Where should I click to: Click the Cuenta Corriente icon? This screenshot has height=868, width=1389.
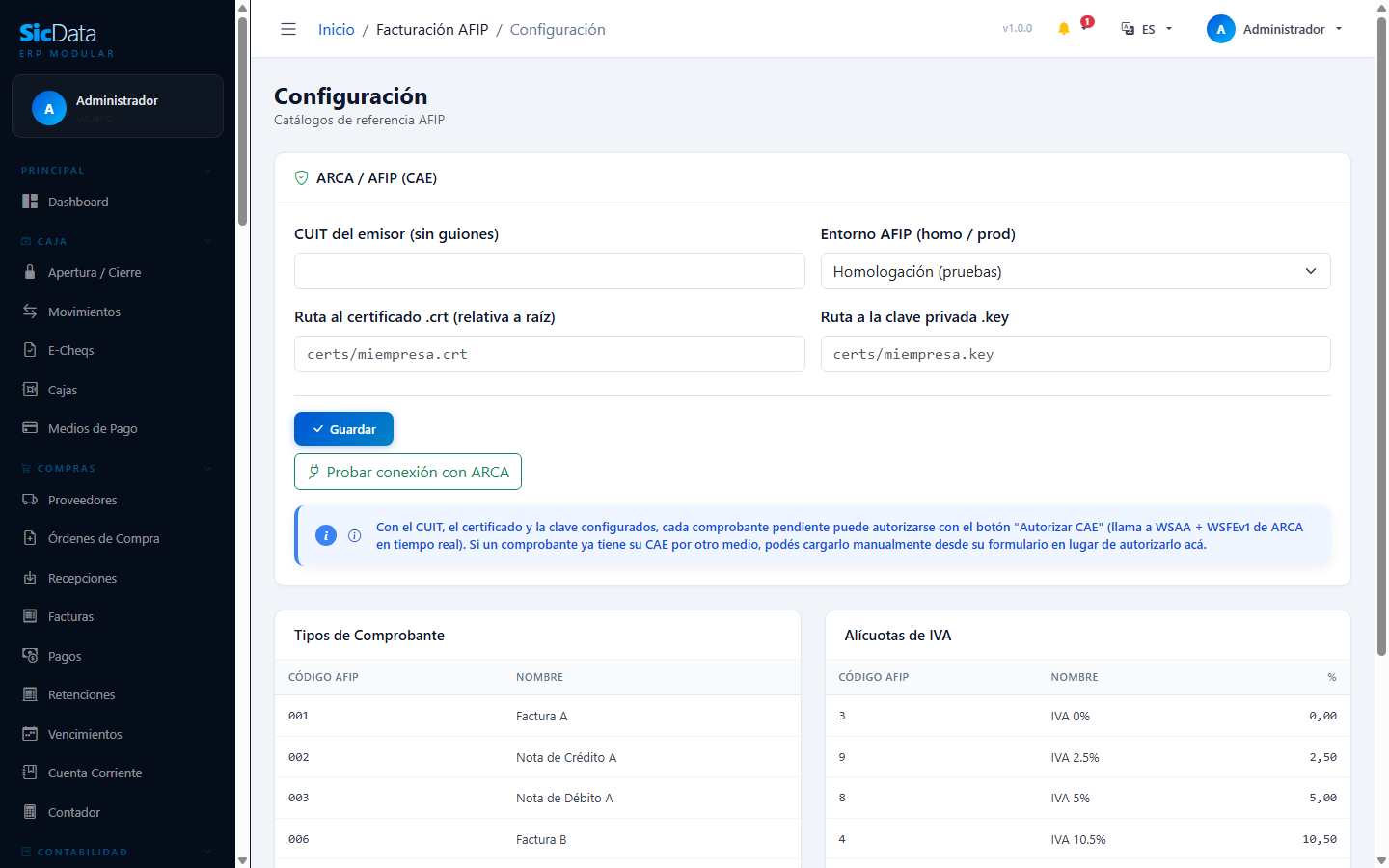coord(30,773)
